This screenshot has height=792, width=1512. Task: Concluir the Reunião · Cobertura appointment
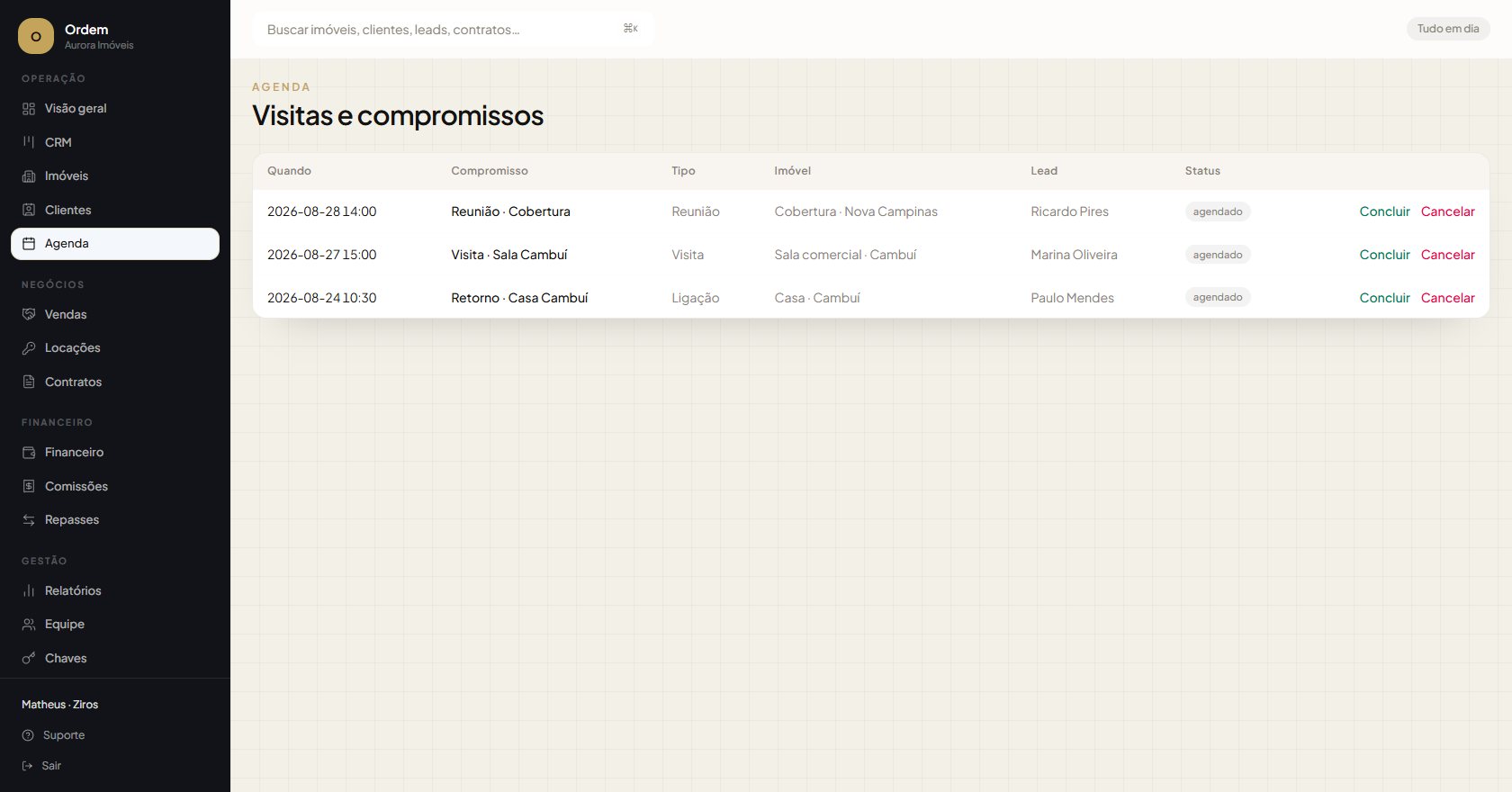[1384, 211]
